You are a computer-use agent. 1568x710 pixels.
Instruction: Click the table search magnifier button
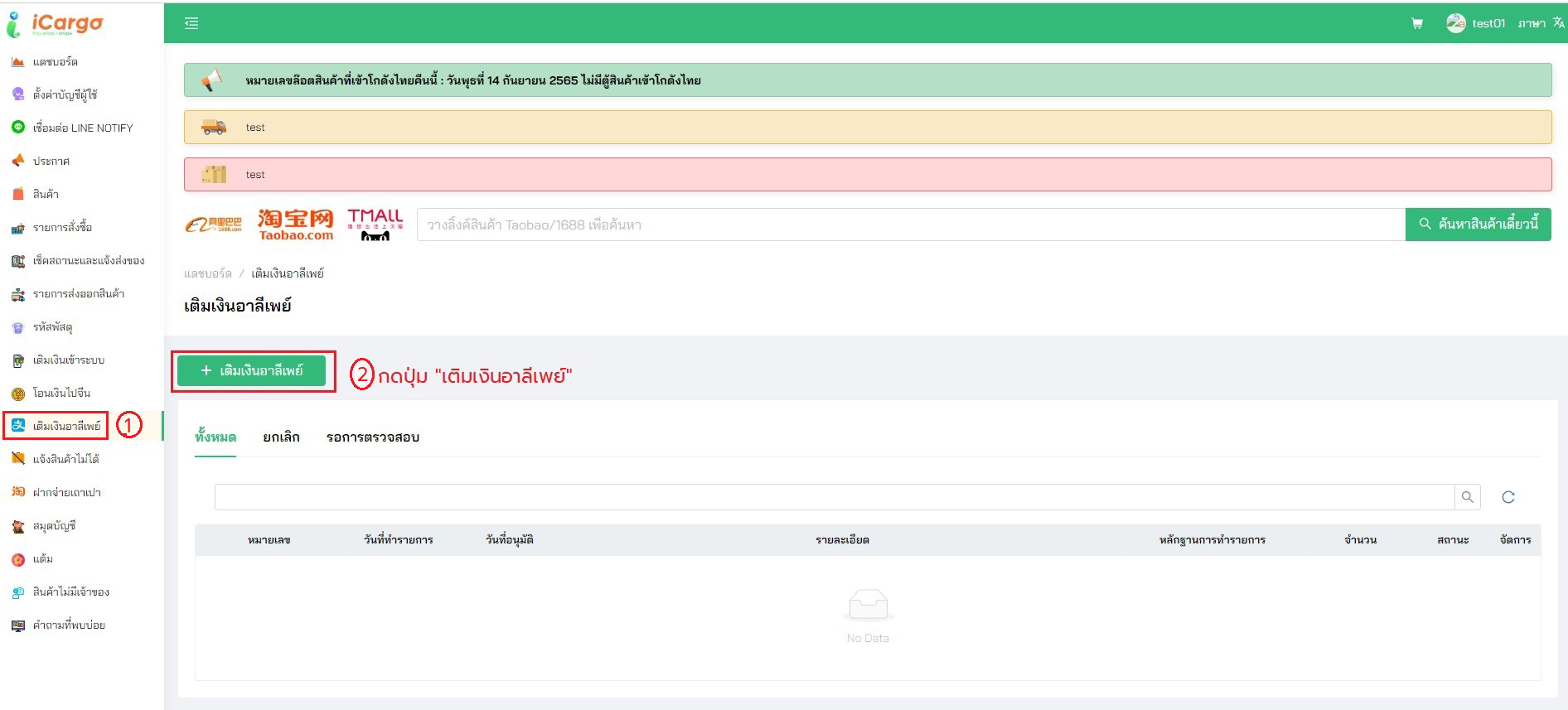pos(1467,497)
